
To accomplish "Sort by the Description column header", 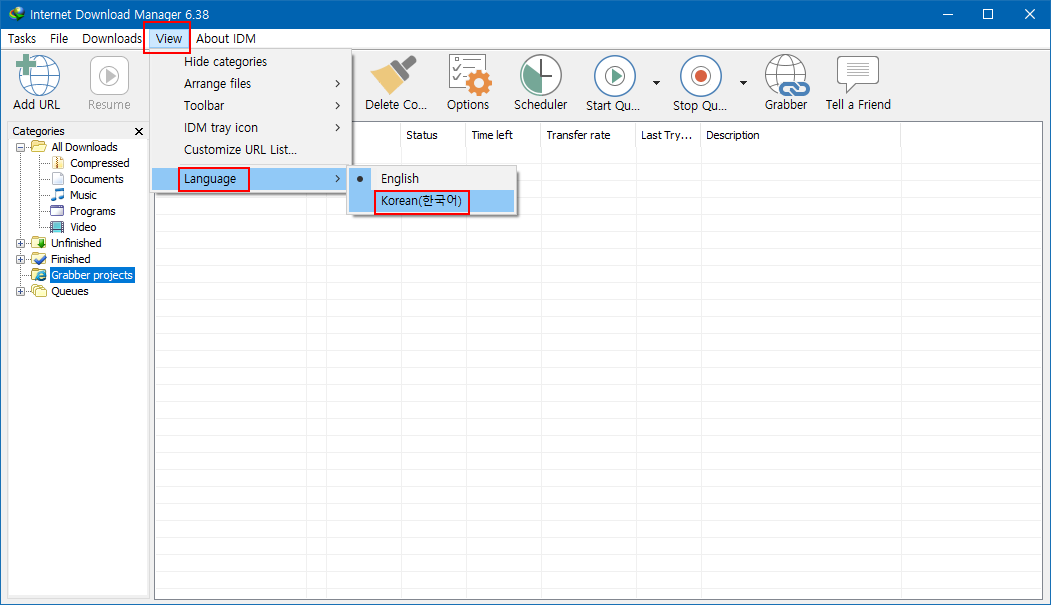I will pyautogui.click(x=800, y=135).
